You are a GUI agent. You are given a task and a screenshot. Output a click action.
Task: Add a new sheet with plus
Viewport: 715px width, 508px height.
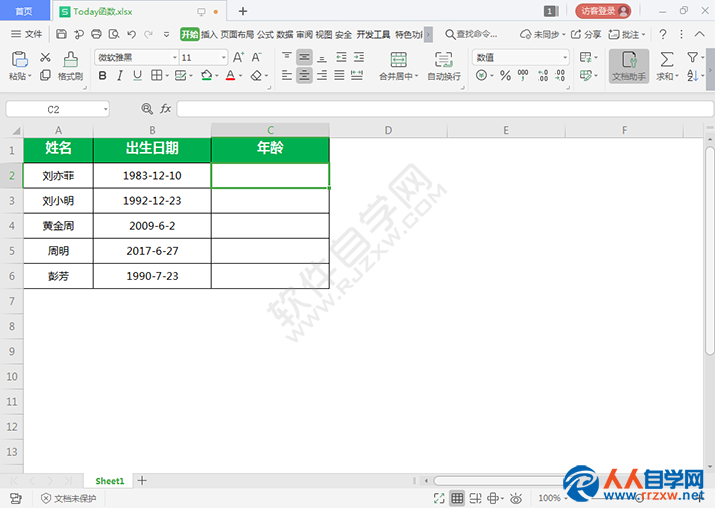coord(142,480)
